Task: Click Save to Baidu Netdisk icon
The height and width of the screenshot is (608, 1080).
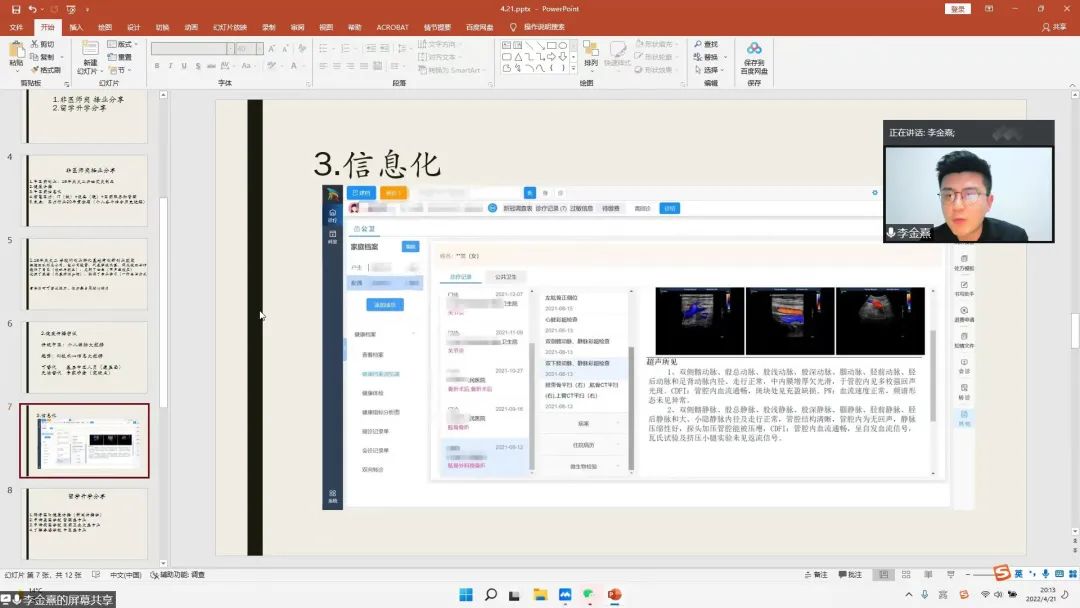Action: pos(754,57)
